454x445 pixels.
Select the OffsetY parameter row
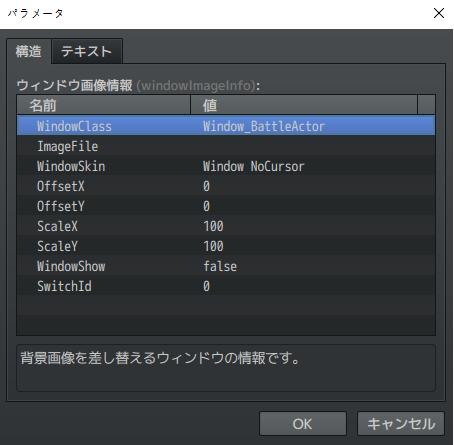click(x=226, y=206)
